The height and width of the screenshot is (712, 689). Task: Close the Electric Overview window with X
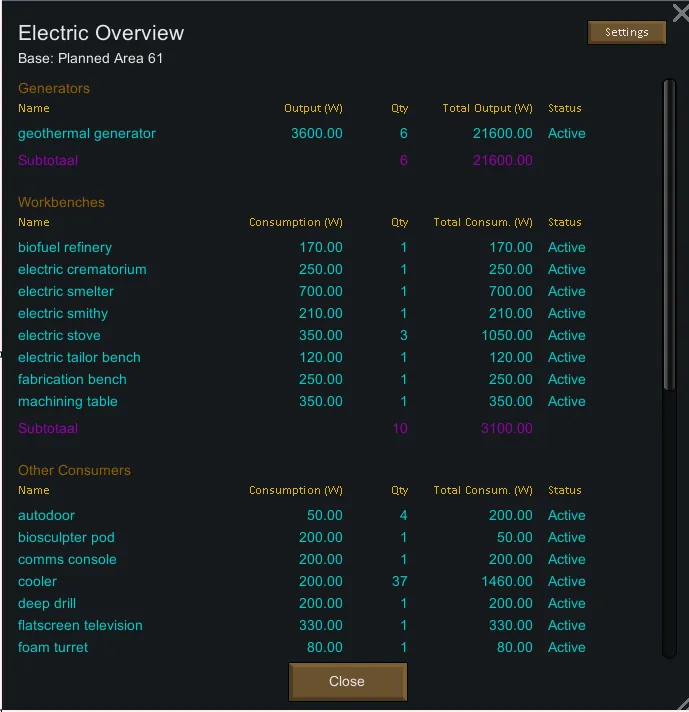[680, 13]
